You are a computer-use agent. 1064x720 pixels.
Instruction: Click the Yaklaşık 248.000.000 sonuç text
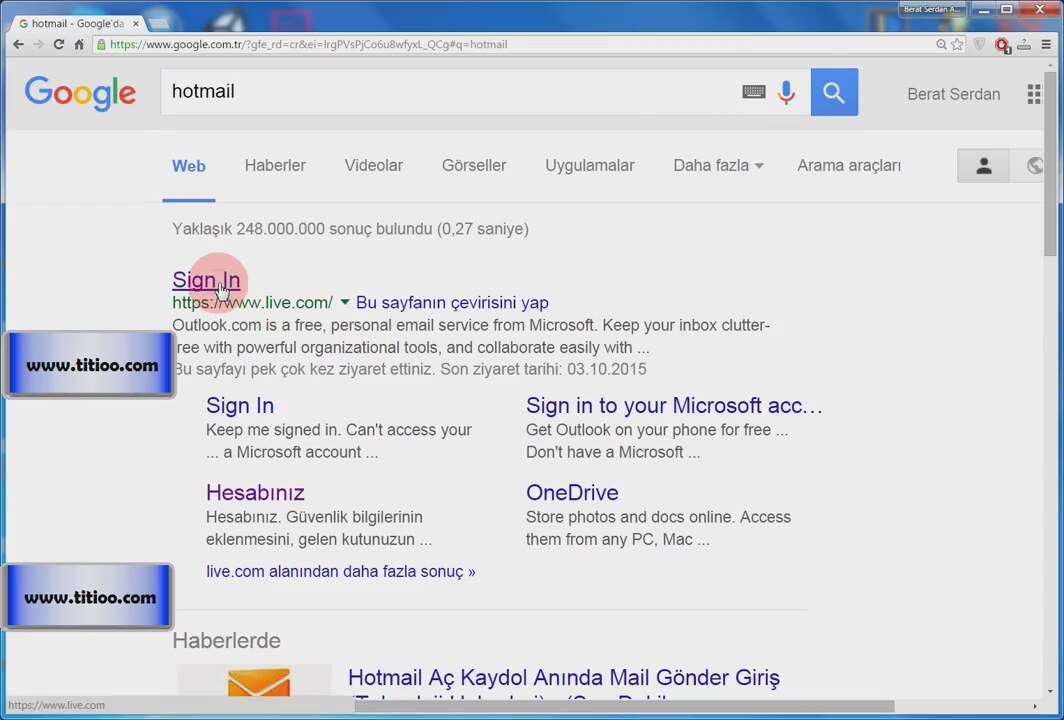point(350,229)
